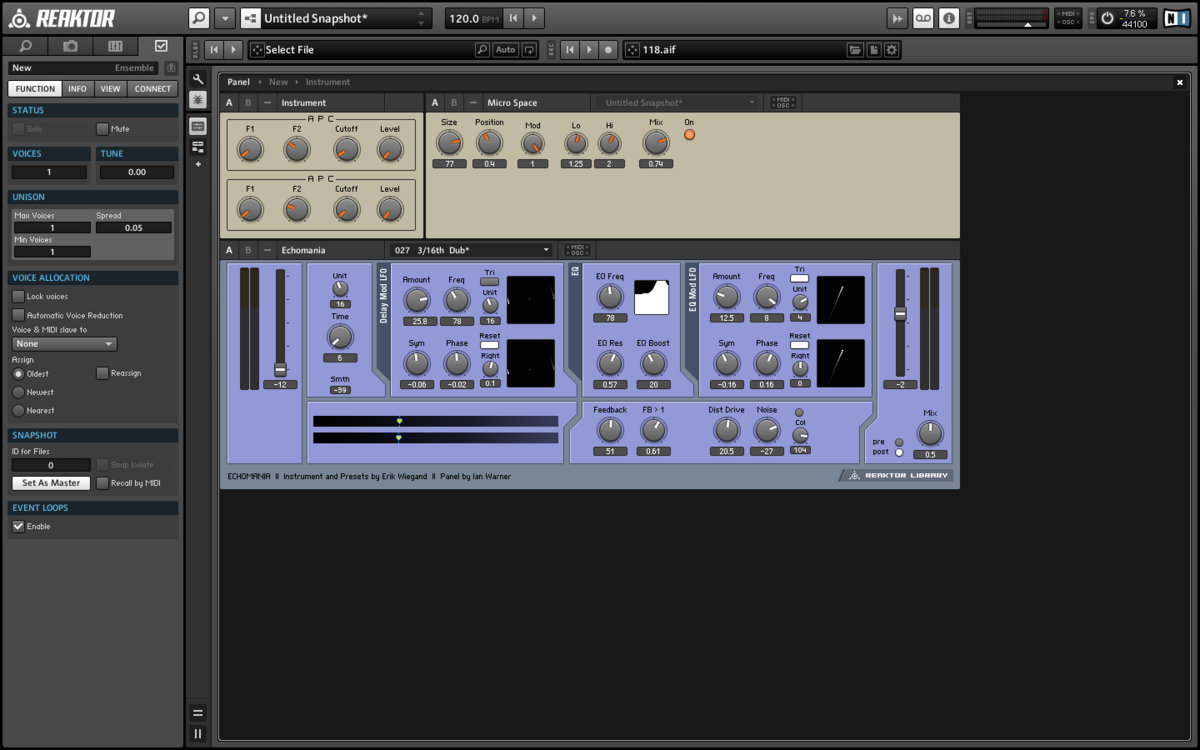Select the Newest assign radio button
Screen dimensions: 1200x750
(x=18, y=392)
